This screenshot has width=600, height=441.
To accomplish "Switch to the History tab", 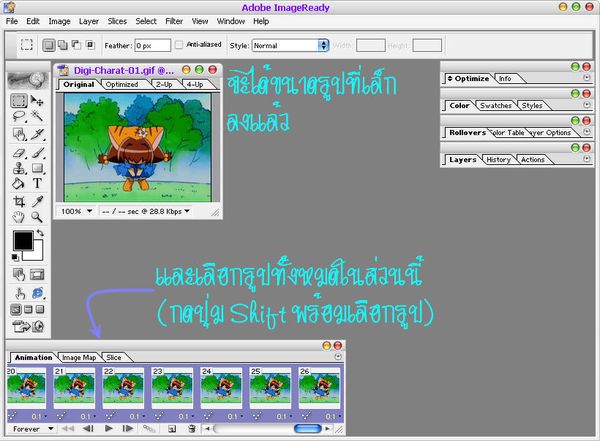I will [x=498, y=160].
